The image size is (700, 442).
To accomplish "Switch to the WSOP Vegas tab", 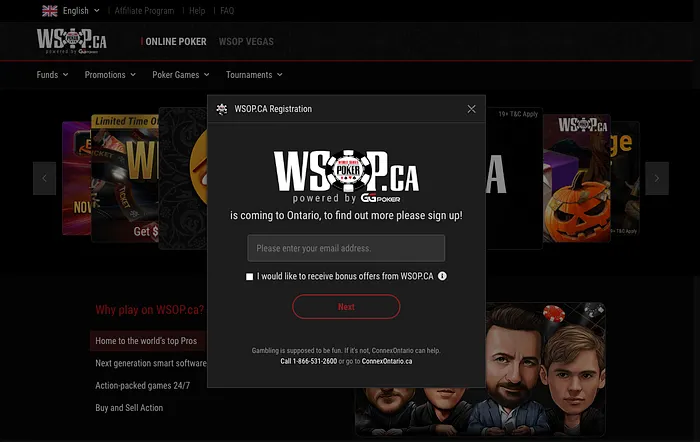I will 246,42.
